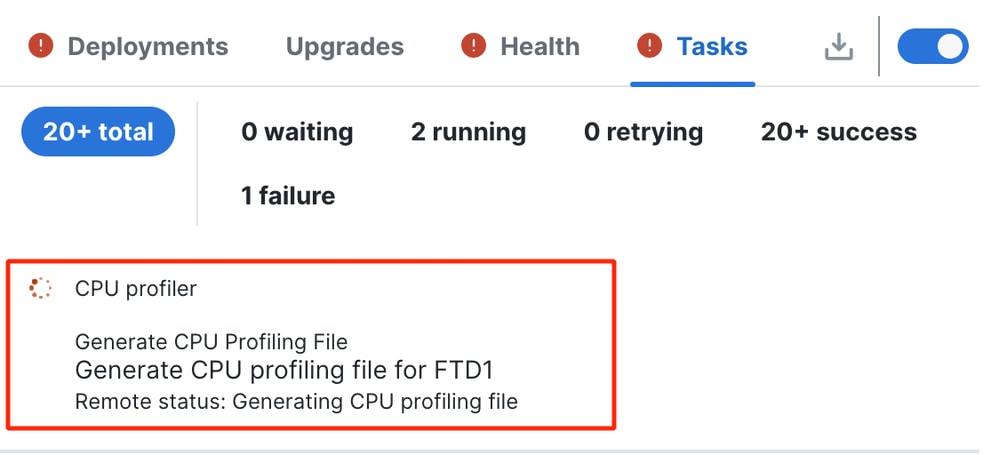Click the red alert icon beside Deployments
The width and height of the screenshot is (999, 455).
(x=41, y=46)
